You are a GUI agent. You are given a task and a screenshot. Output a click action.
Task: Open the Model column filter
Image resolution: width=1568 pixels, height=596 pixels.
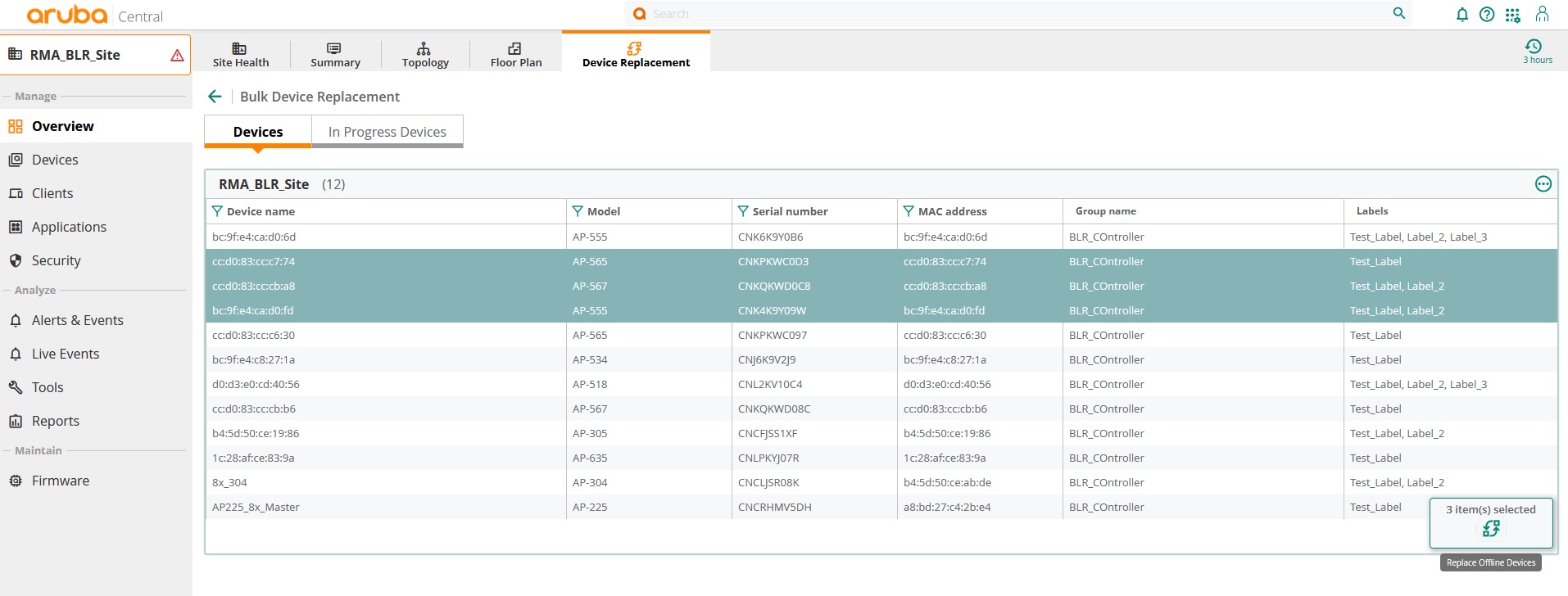point(578,211)
